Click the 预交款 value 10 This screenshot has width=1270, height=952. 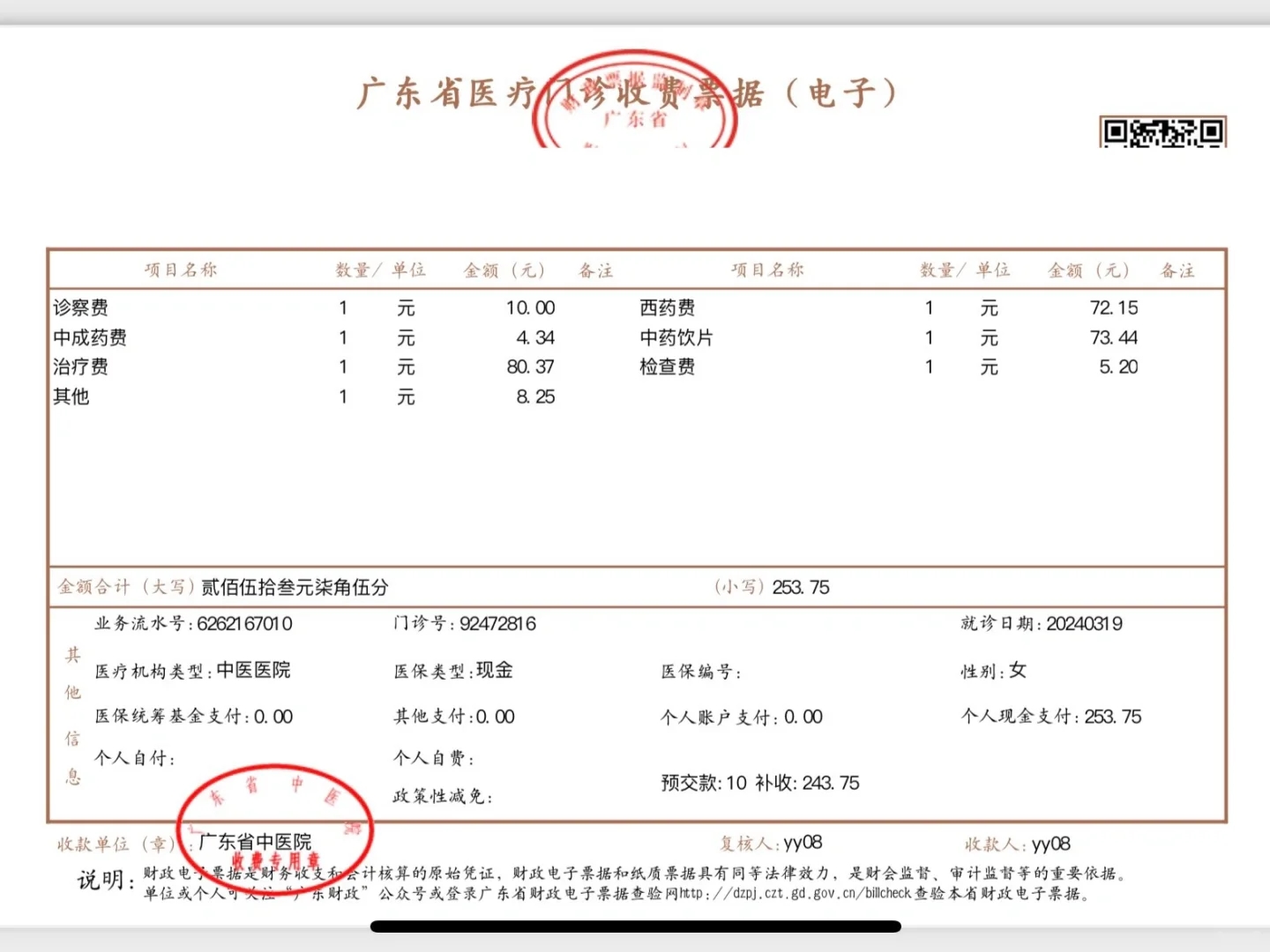click(x=736, y=783)
